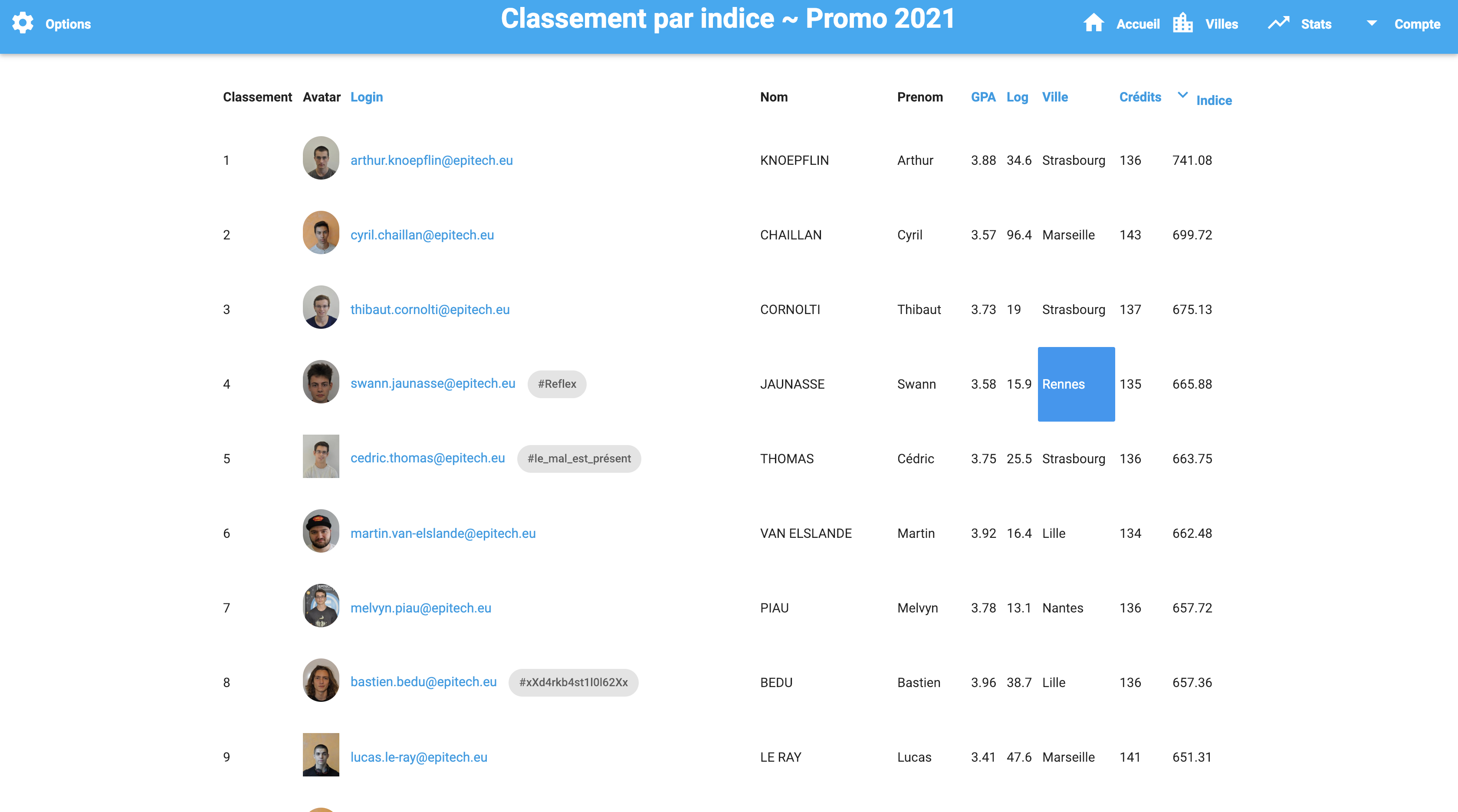
Task: Click the #le_mal_est_présent tag chip
Action: coord(578,458)
